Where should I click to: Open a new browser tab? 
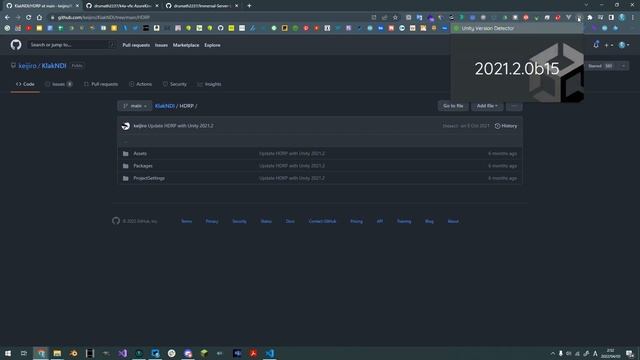coord(249,6)
